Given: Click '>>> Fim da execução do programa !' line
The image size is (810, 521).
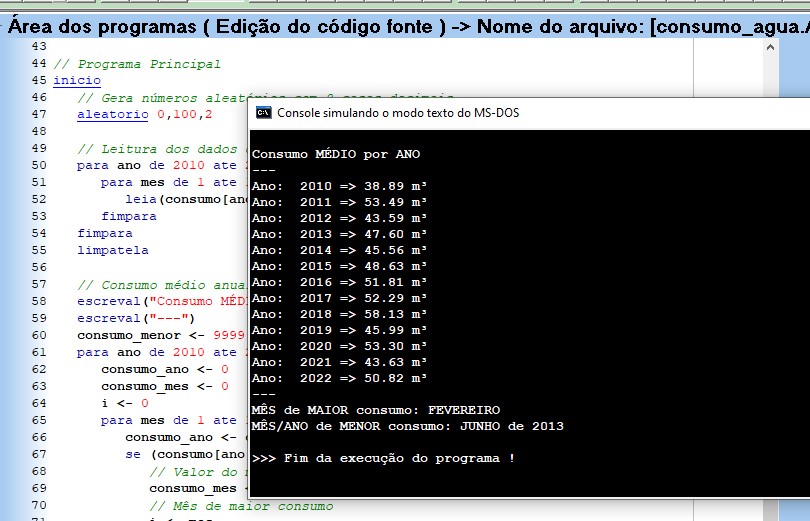Looking at the screenshot, I should point(383,458).
